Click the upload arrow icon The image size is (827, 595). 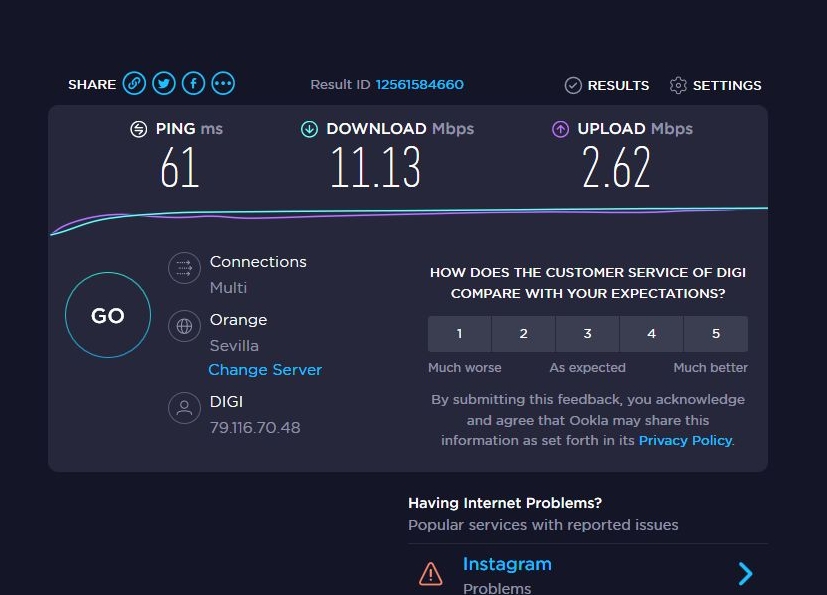560,129
